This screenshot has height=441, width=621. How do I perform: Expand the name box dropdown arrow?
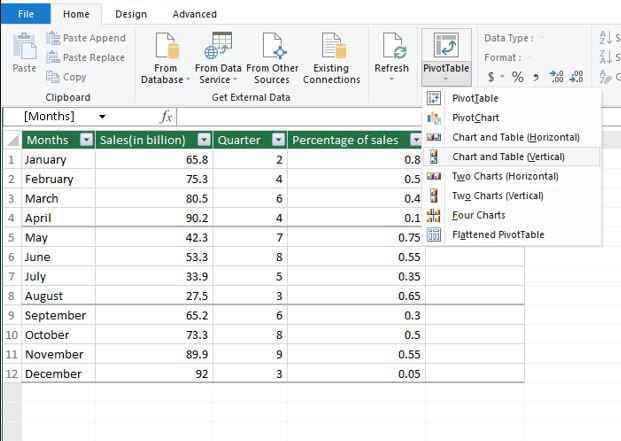tap(102, 116)
